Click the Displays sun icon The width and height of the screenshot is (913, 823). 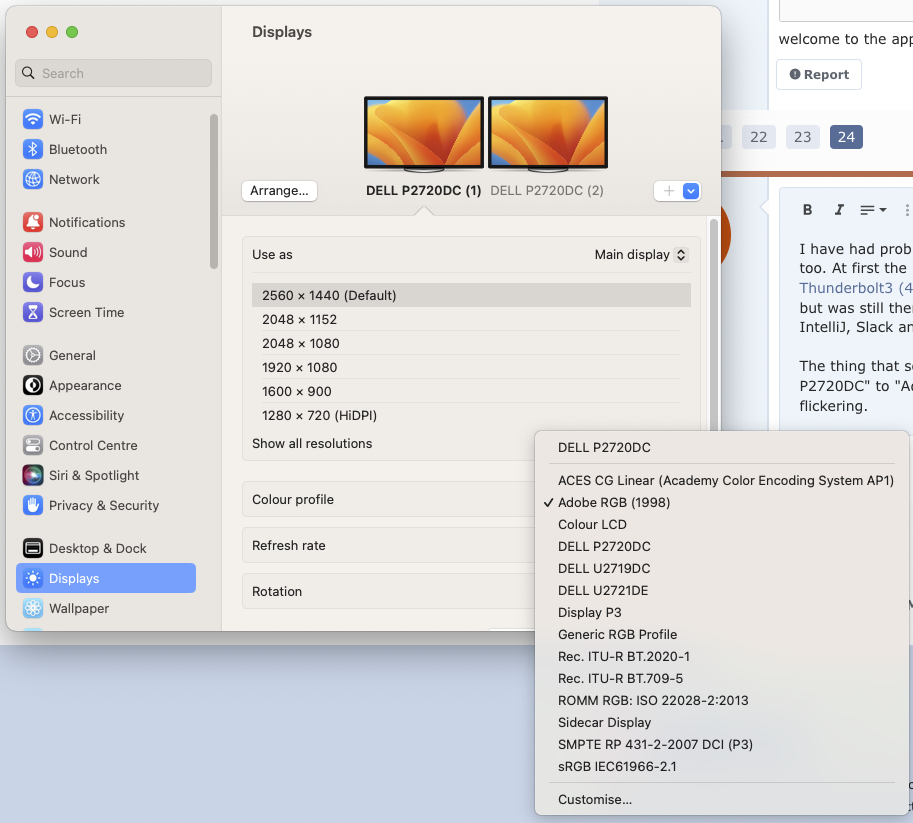click(33, 578)
